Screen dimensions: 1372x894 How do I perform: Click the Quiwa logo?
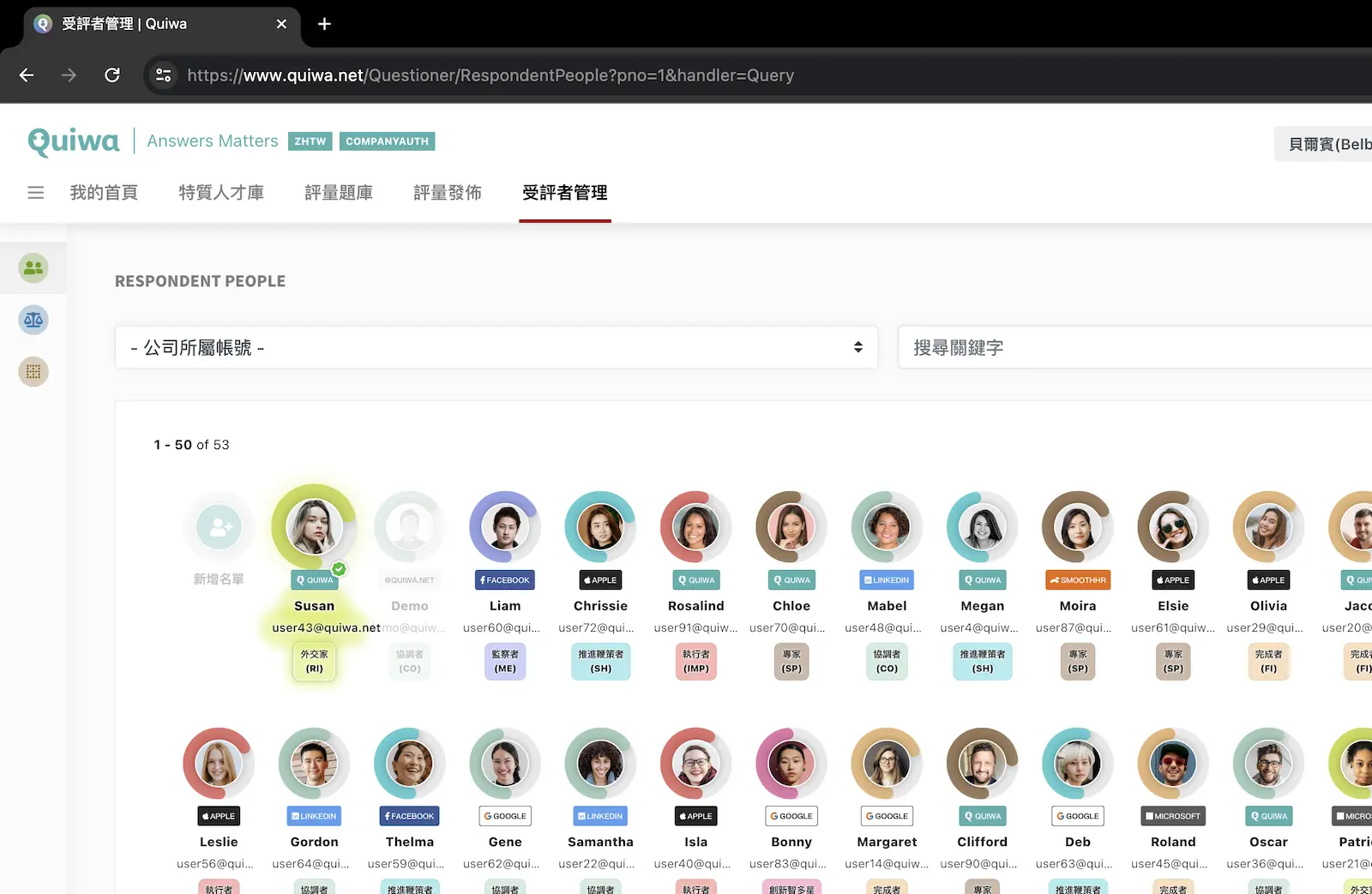pos(74,141)
